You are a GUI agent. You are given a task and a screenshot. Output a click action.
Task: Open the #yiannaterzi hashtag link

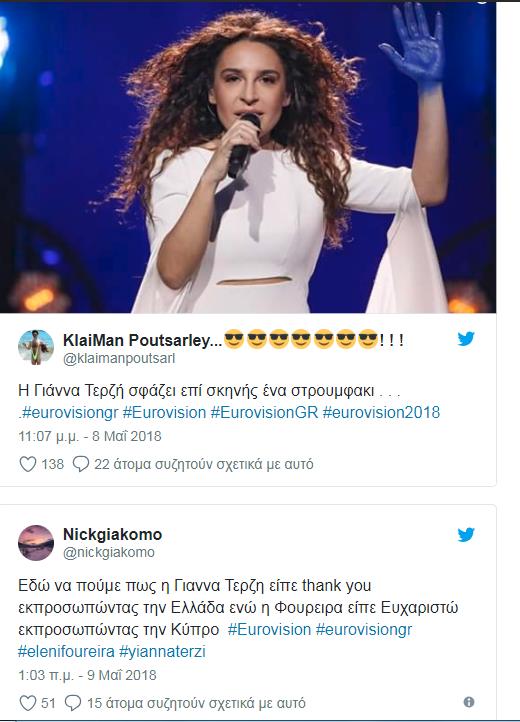[162, 651]
